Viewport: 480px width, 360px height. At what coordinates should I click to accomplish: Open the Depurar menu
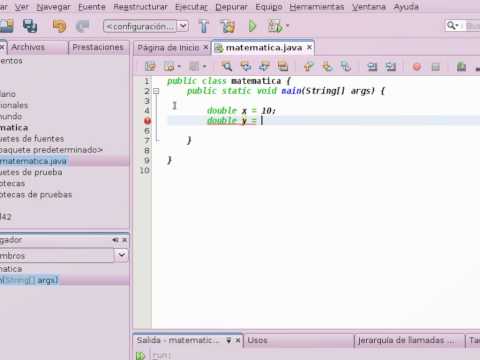pyautogui.click(x=231, y=7)
